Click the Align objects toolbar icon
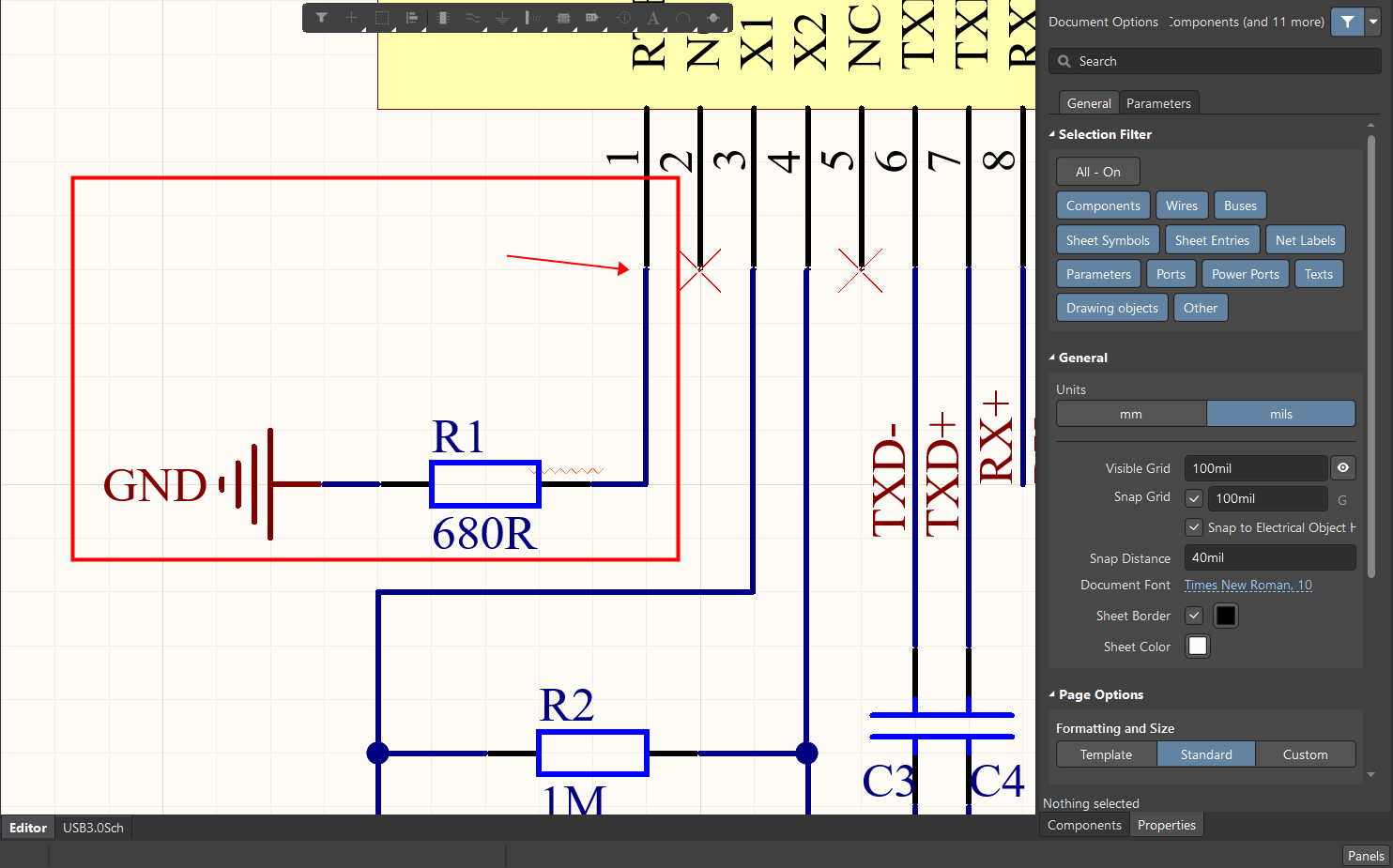The image size is (1393, 868). pos(411,18)
